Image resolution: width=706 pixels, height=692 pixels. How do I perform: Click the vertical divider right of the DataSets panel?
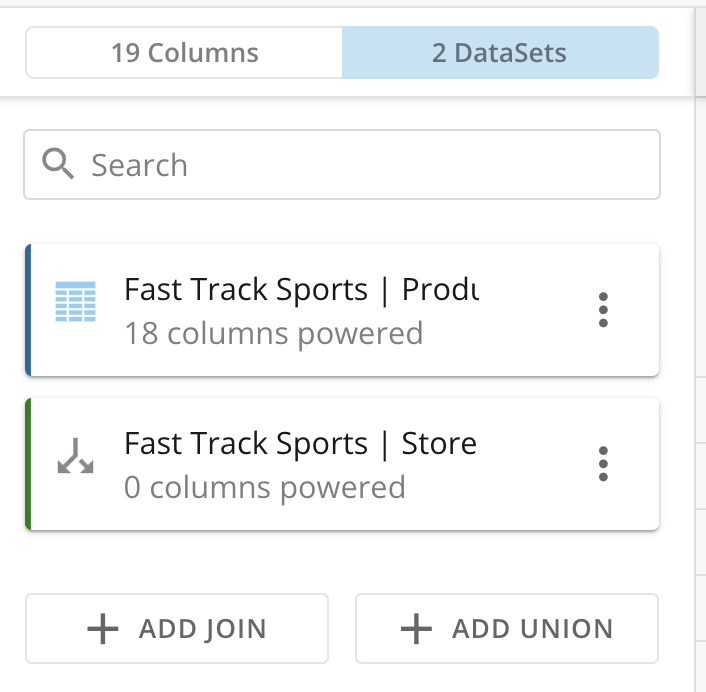pos(695,350)
